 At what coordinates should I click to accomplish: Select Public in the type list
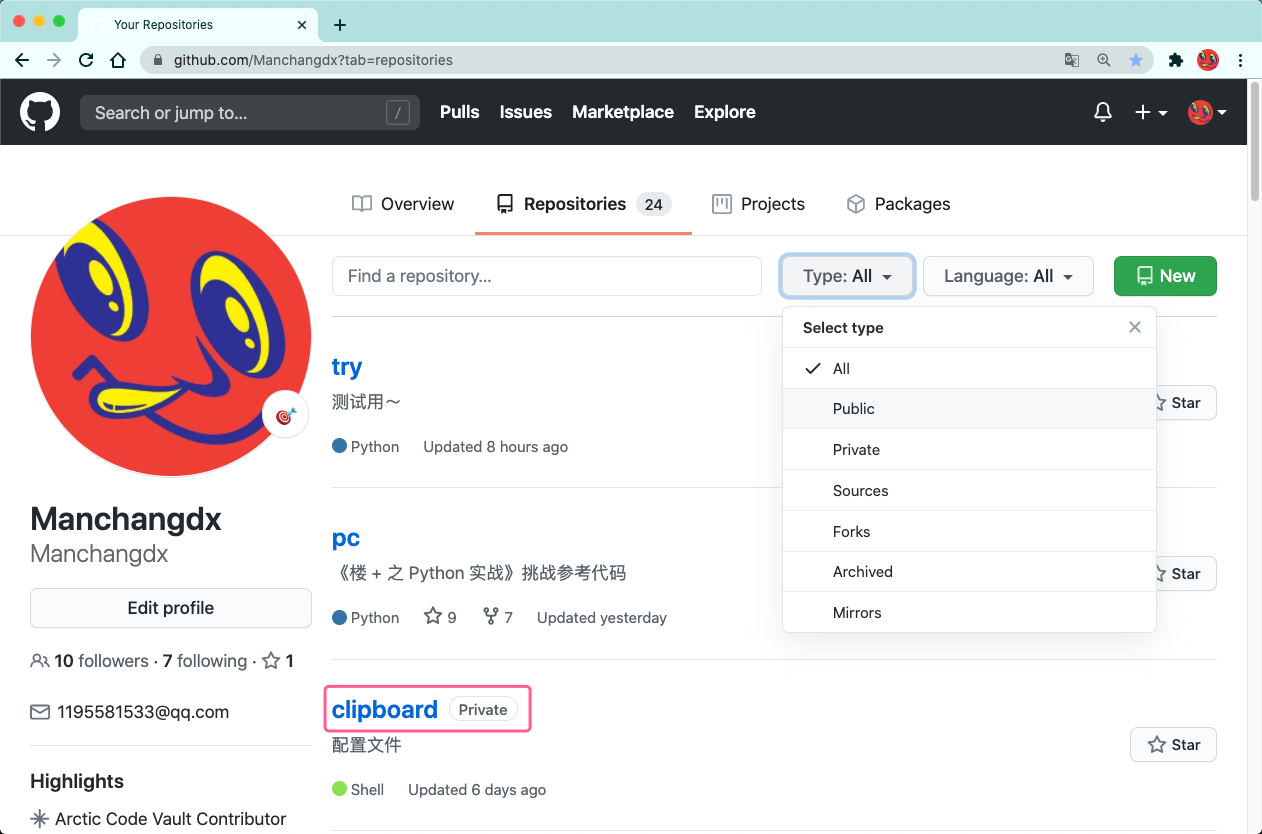coord(969,409)
